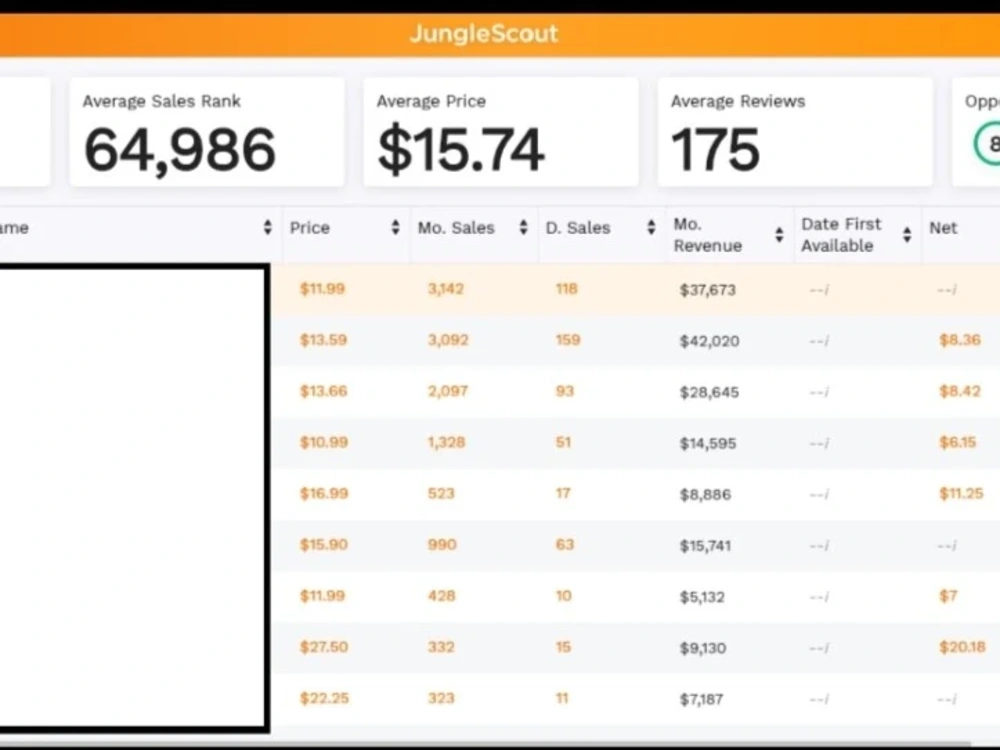Click monthly sales 323

(x=441, y=698)
